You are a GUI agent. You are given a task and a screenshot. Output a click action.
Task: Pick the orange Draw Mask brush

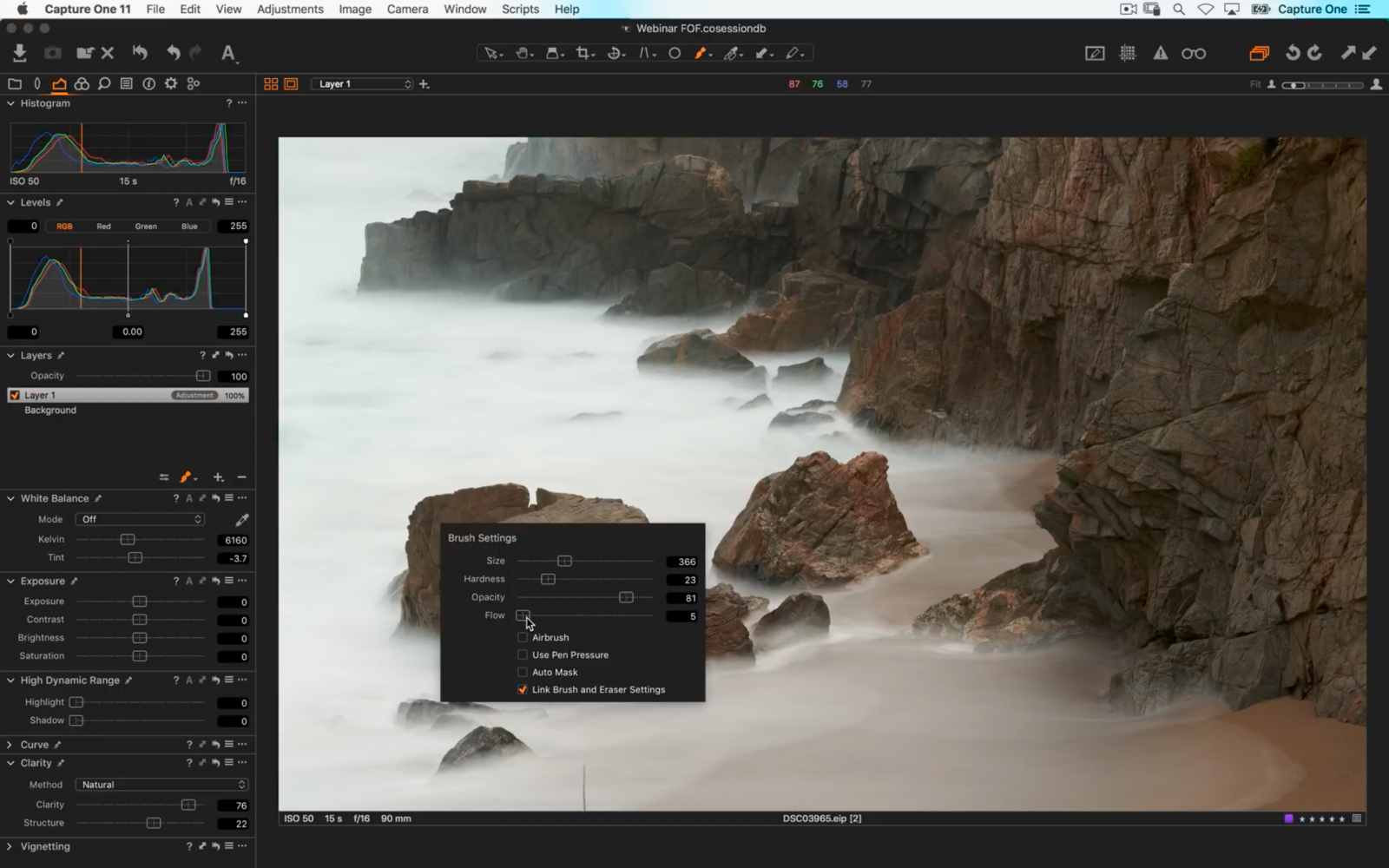click(x=701, y=53)
